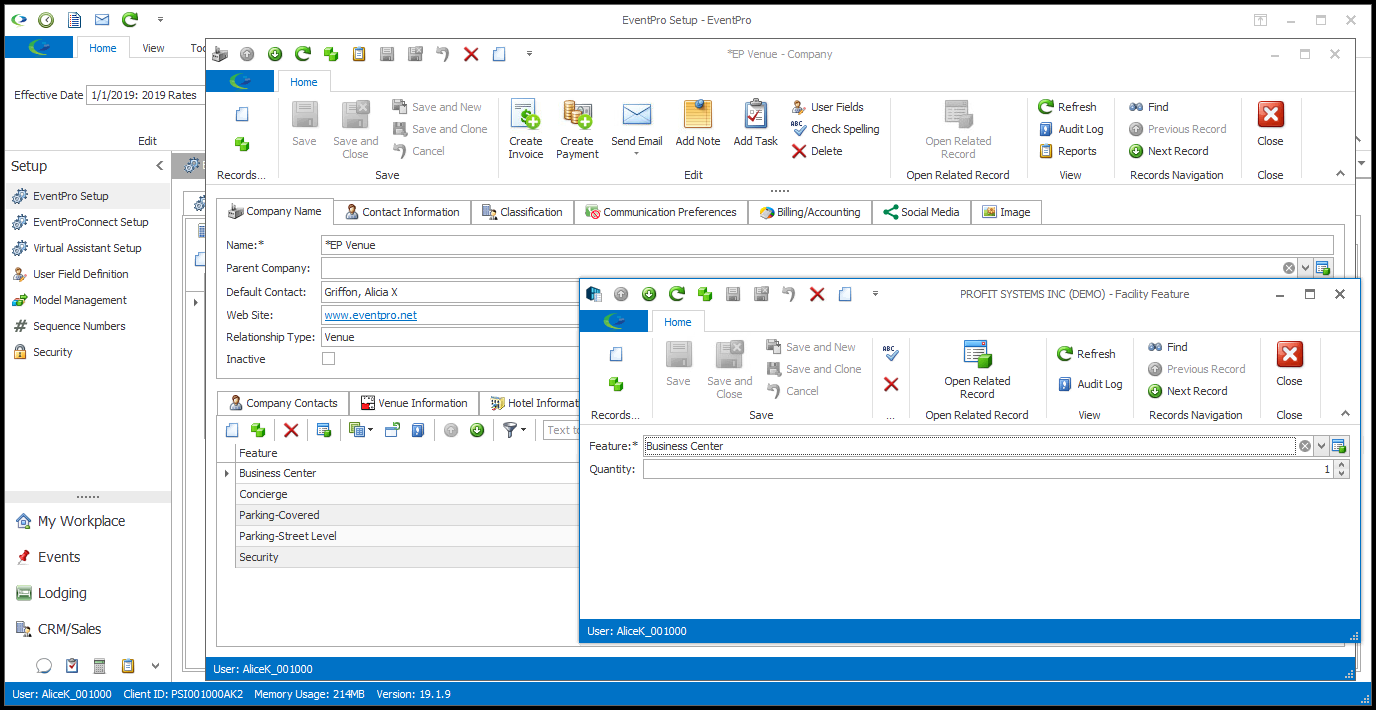The height and width of the screenshot is (710, 1376).
Task: Click Add Task icon in Company ribbon
Action: (755, 114)
